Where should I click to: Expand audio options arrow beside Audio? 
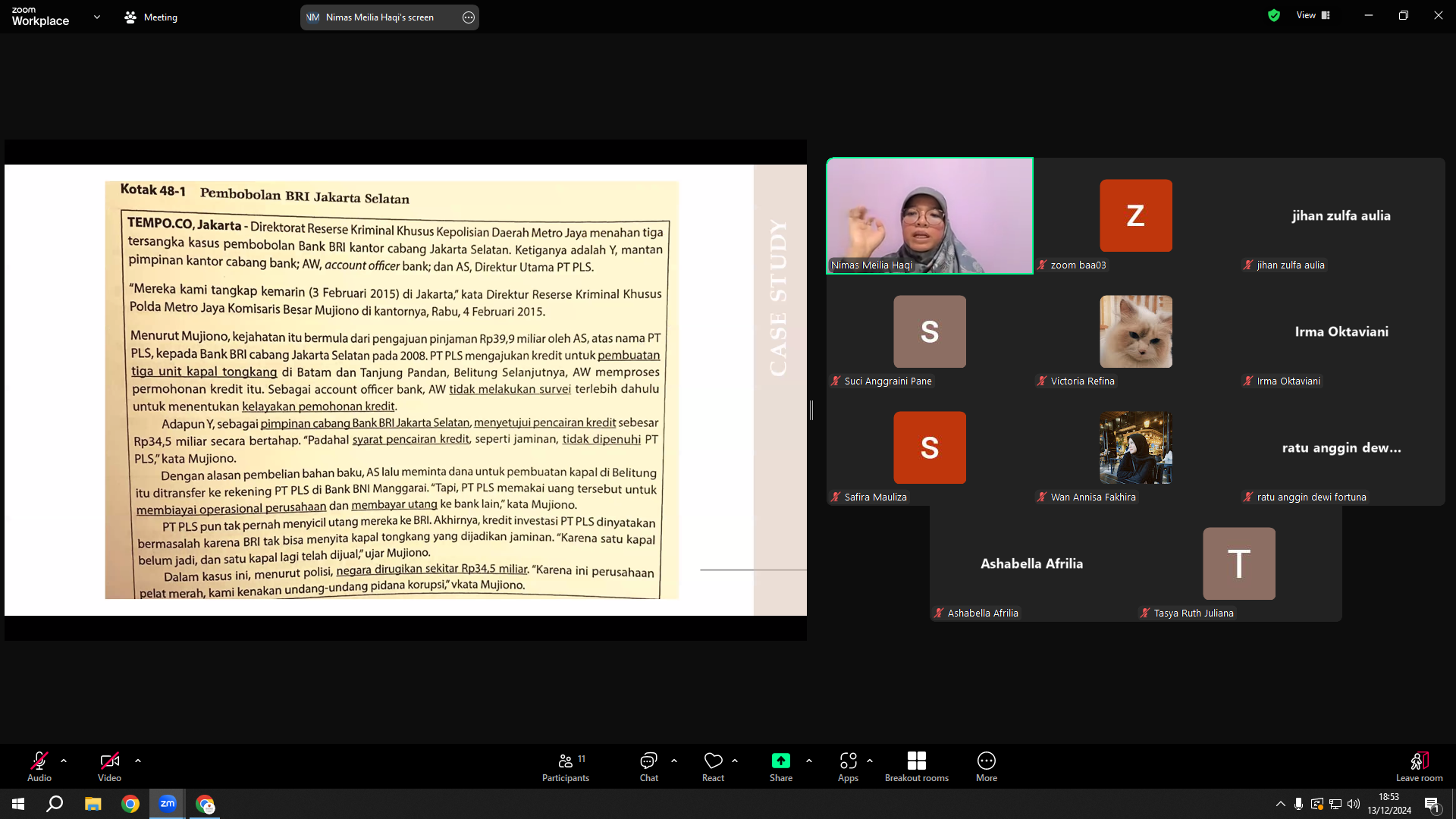point(64,761)
